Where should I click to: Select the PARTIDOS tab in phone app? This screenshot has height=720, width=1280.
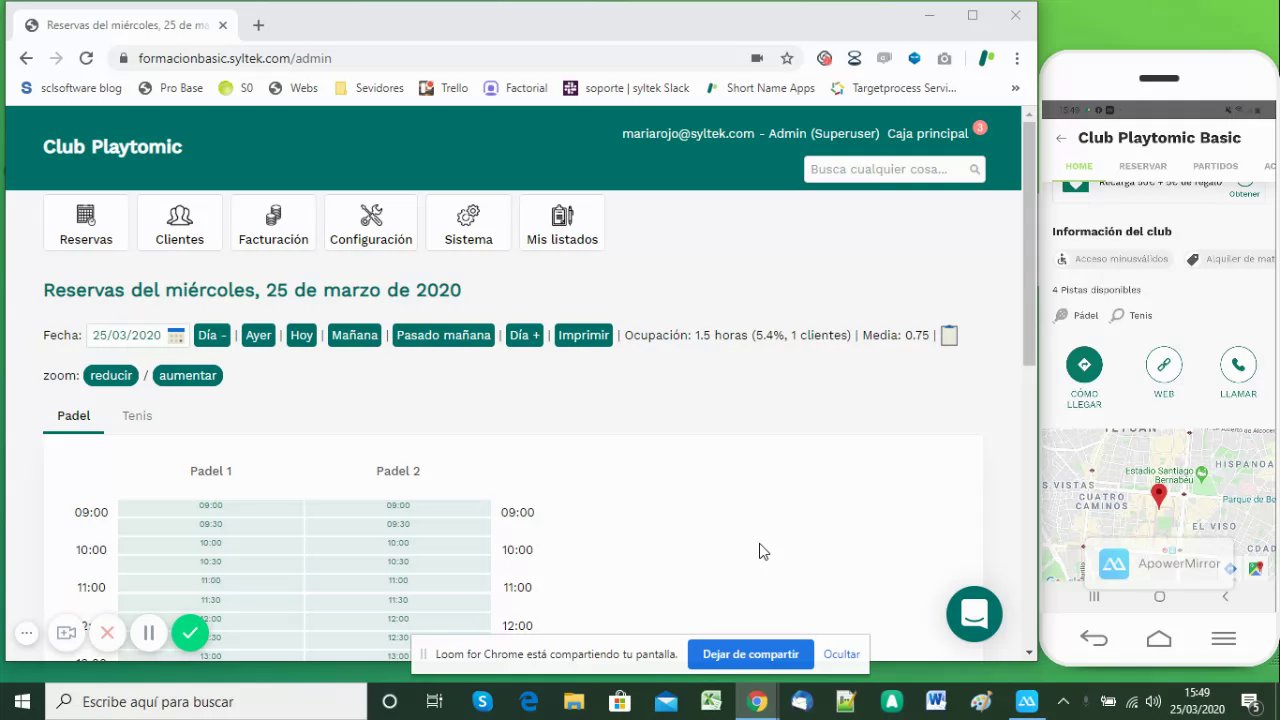tap(1215, 166)
